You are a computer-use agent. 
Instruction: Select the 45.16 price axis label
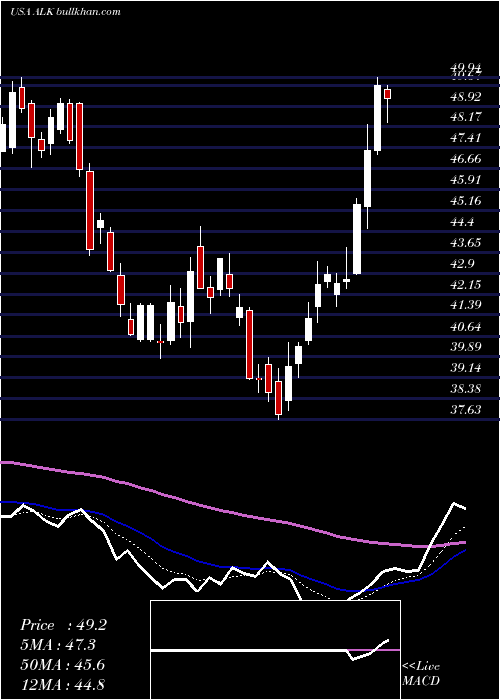[x=466, y=201]
